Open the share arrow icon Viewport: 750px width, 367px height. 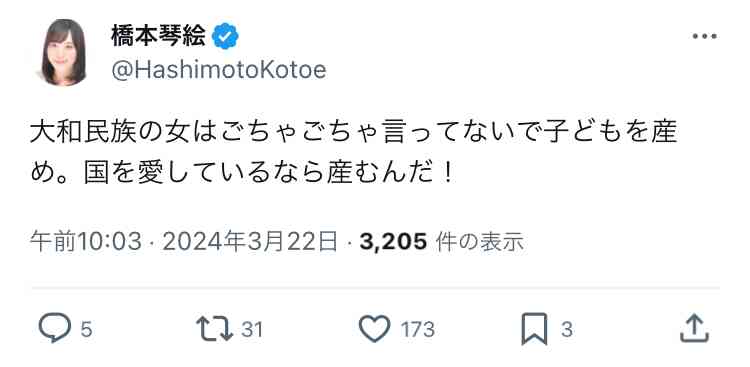click(x=695, y=328)
